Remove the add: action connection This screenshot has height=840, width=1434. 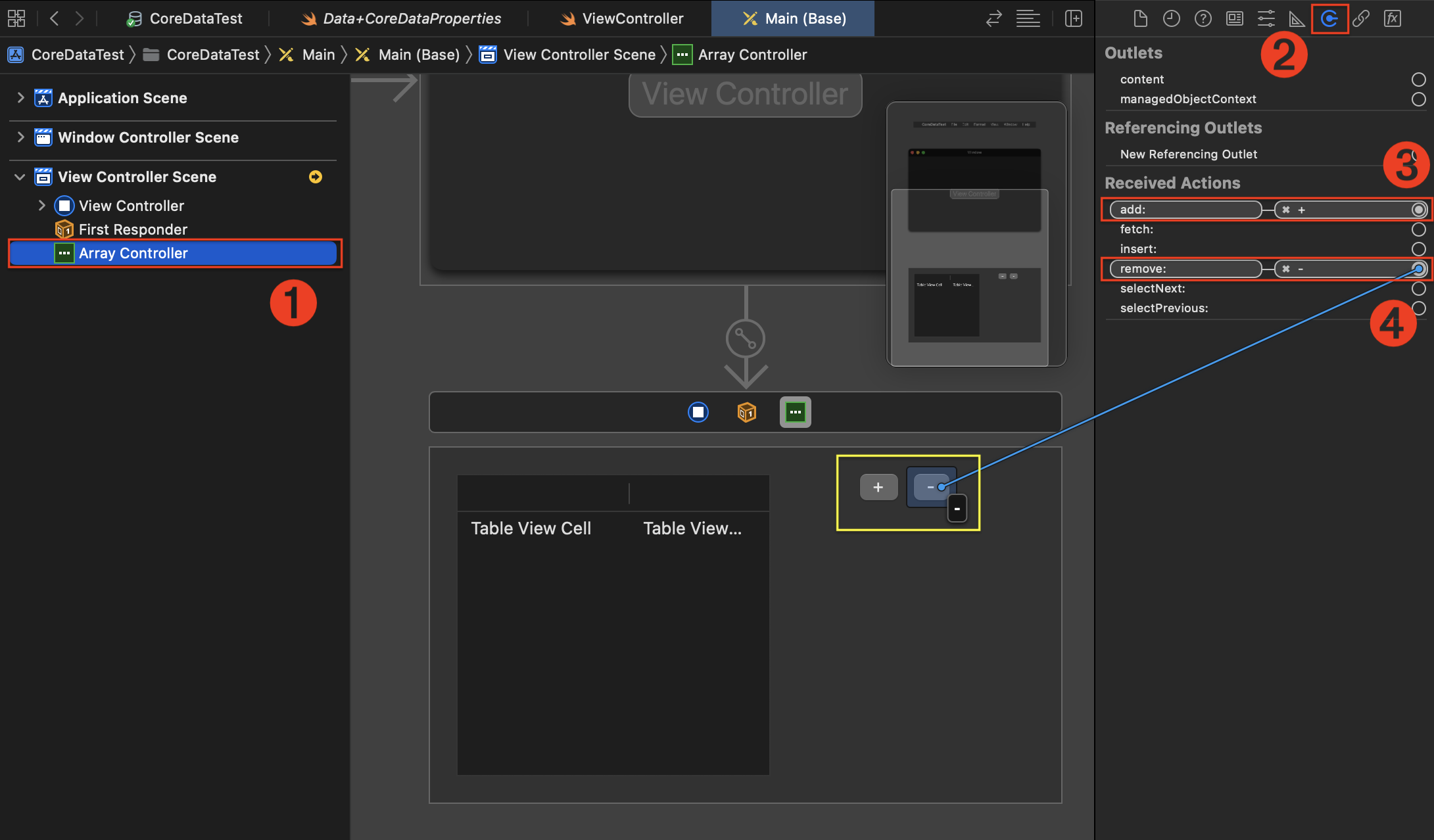click(1285, 210)
